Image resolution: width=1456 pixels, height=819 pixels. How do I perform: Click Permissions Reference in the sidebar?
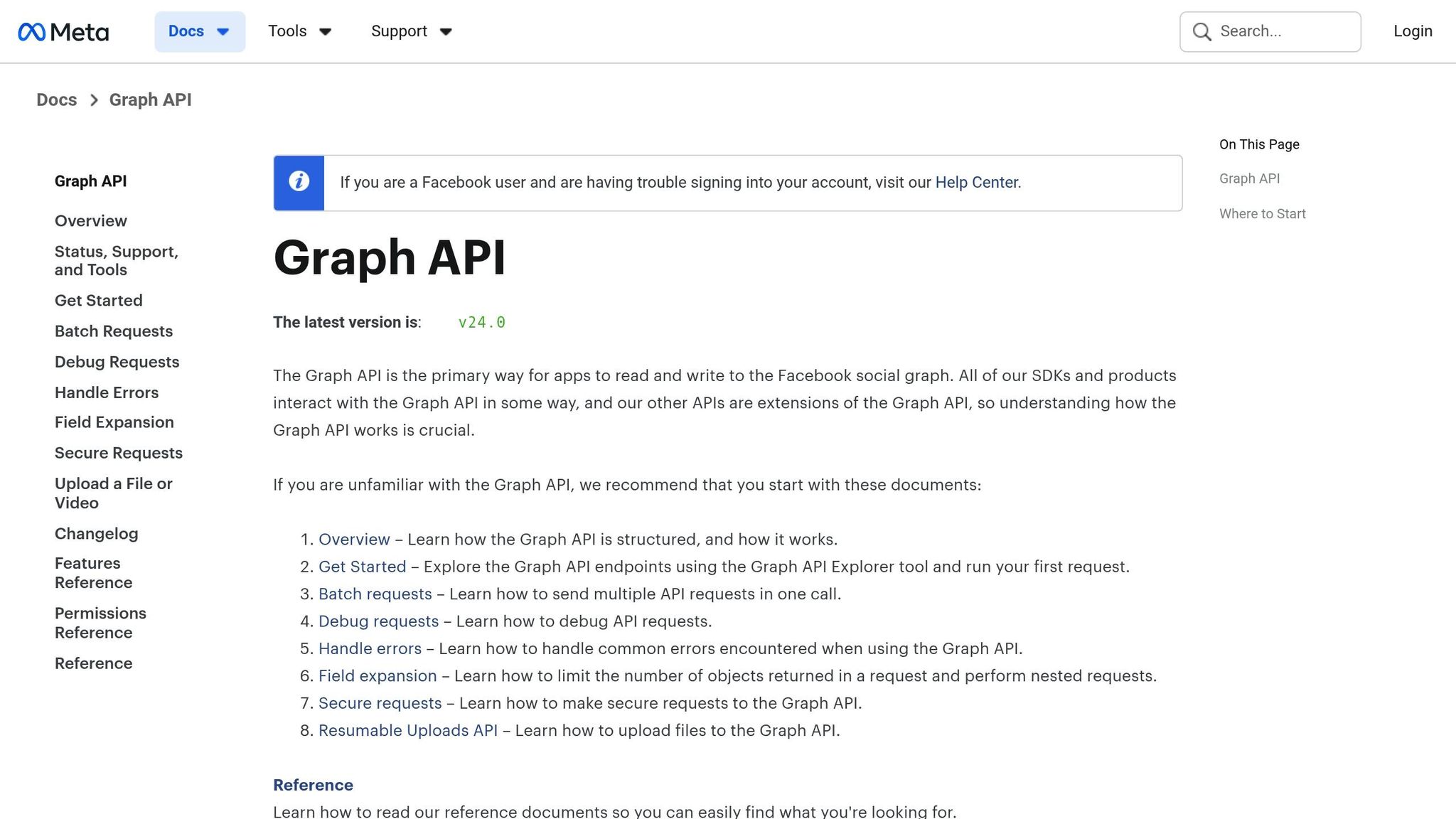(x=100, y=623)
